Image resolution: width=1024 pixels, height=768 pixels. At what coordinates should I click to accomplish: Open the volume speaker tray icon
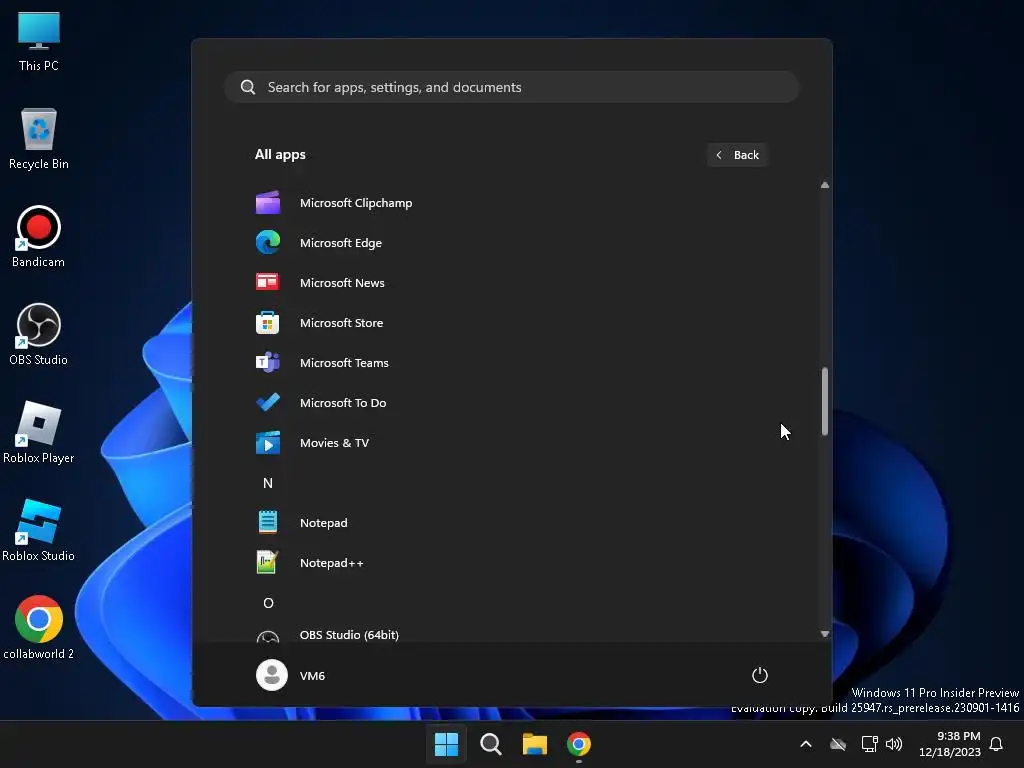(894, 744)
